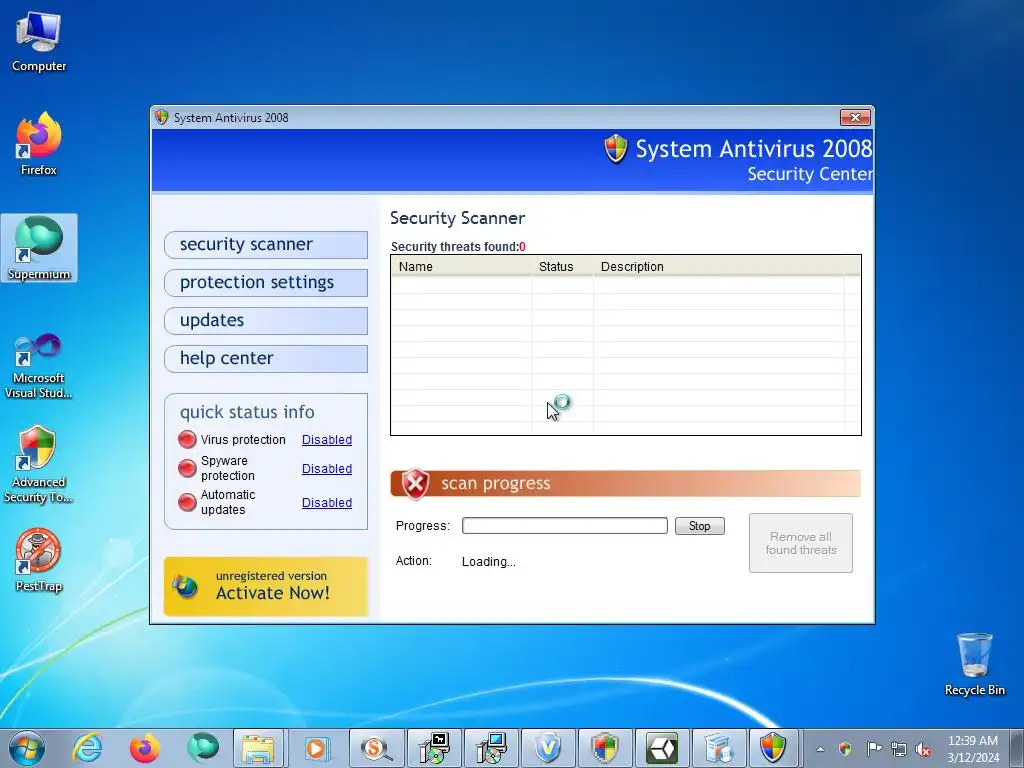The image size is (1024, 768).
Task: Click Disabled link for Virus protection
Action: pyautogui.click(x=327, y=440)
